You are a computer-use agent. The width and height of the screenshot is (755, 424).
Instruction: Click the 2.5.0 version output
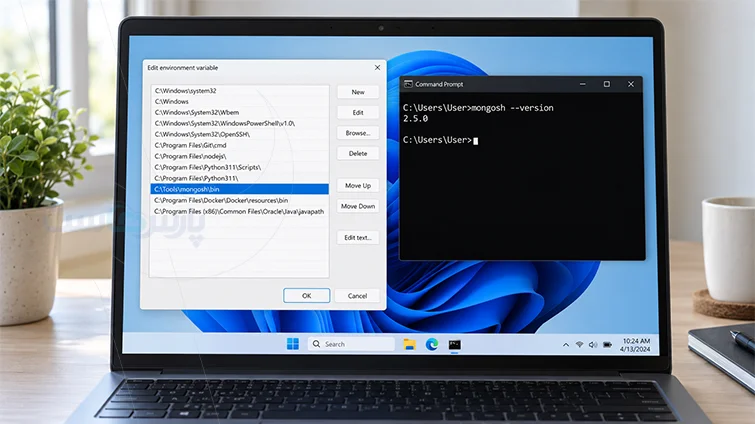point(416,118)
